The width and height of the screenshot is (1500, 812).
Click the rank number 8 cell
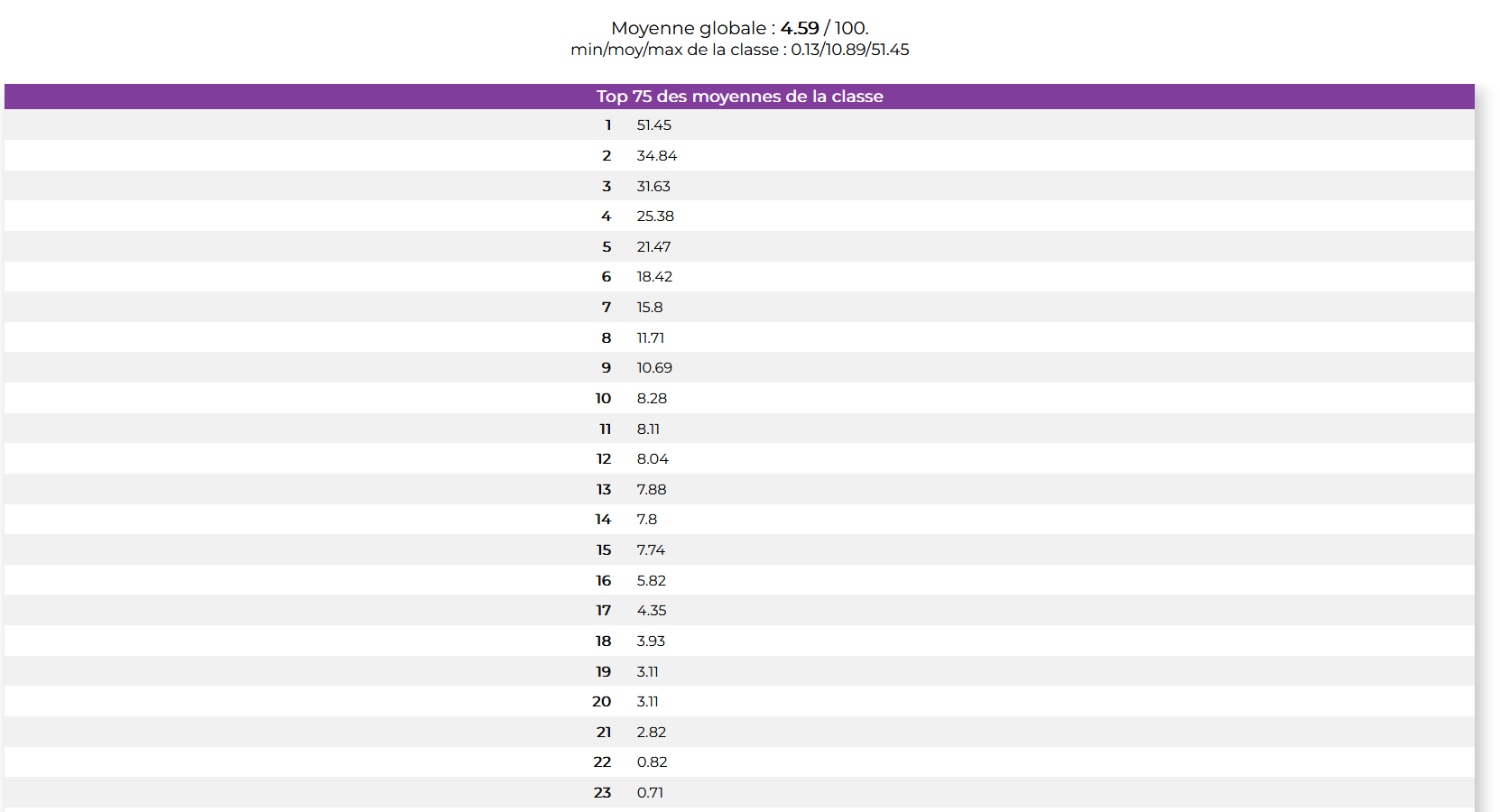pos(606,337)
